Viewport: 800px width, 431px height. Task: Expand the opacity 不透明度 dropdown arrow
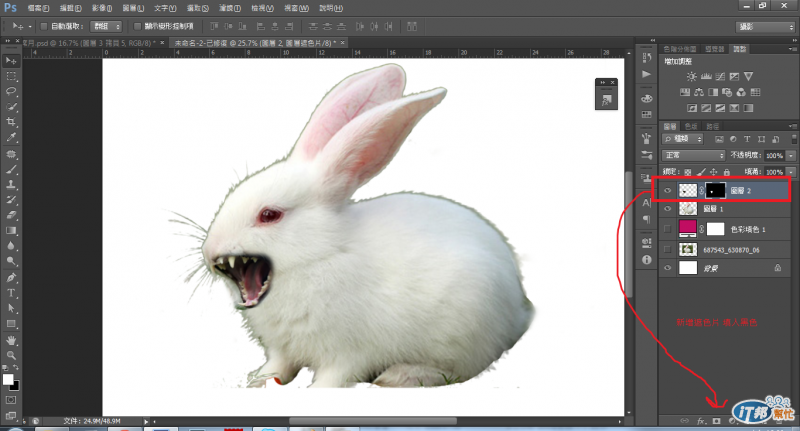[791, 156]
